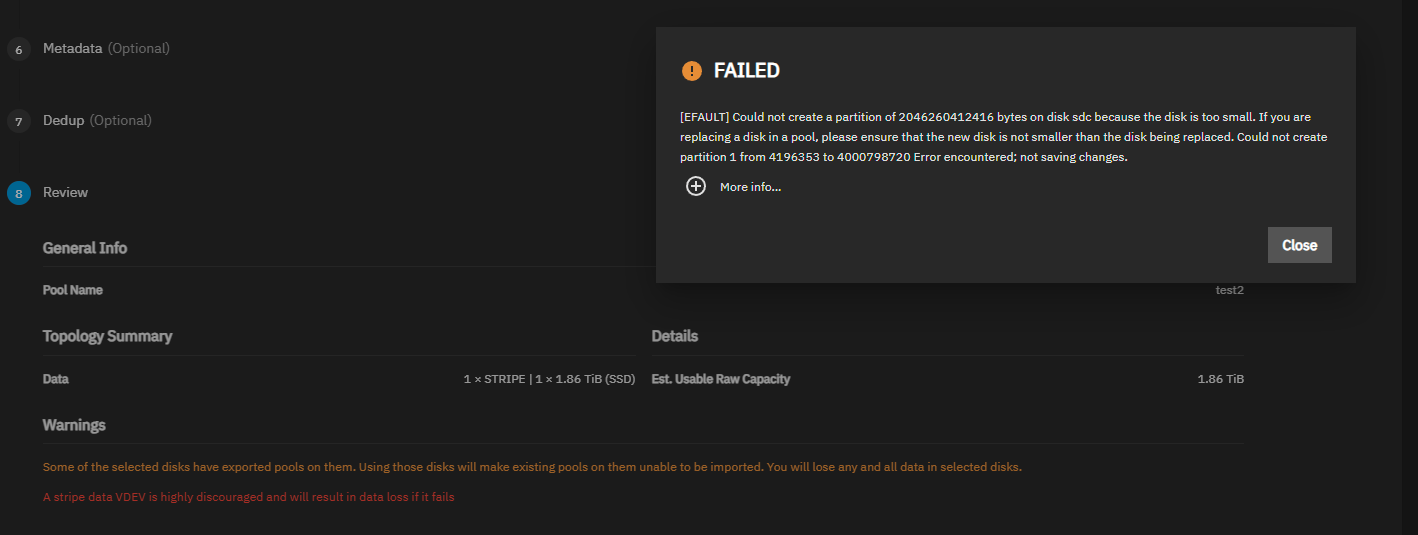Click the Est. Usable Raw Capacity label
1418x535 pixels.
(721, 379)
